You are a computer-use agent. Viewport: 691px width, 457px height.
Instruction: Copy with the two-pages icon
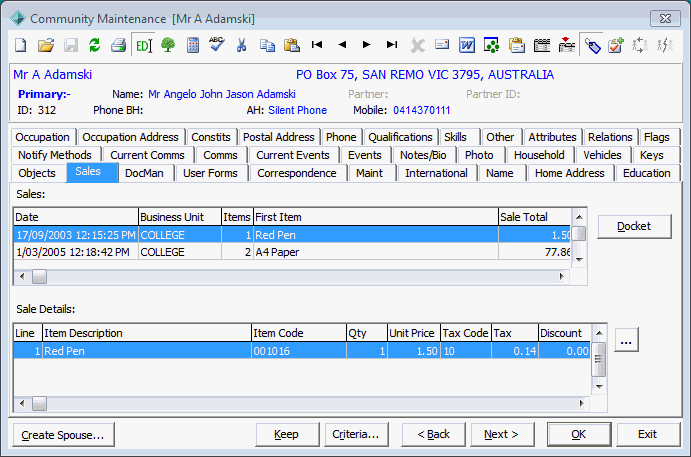(267, 45)
